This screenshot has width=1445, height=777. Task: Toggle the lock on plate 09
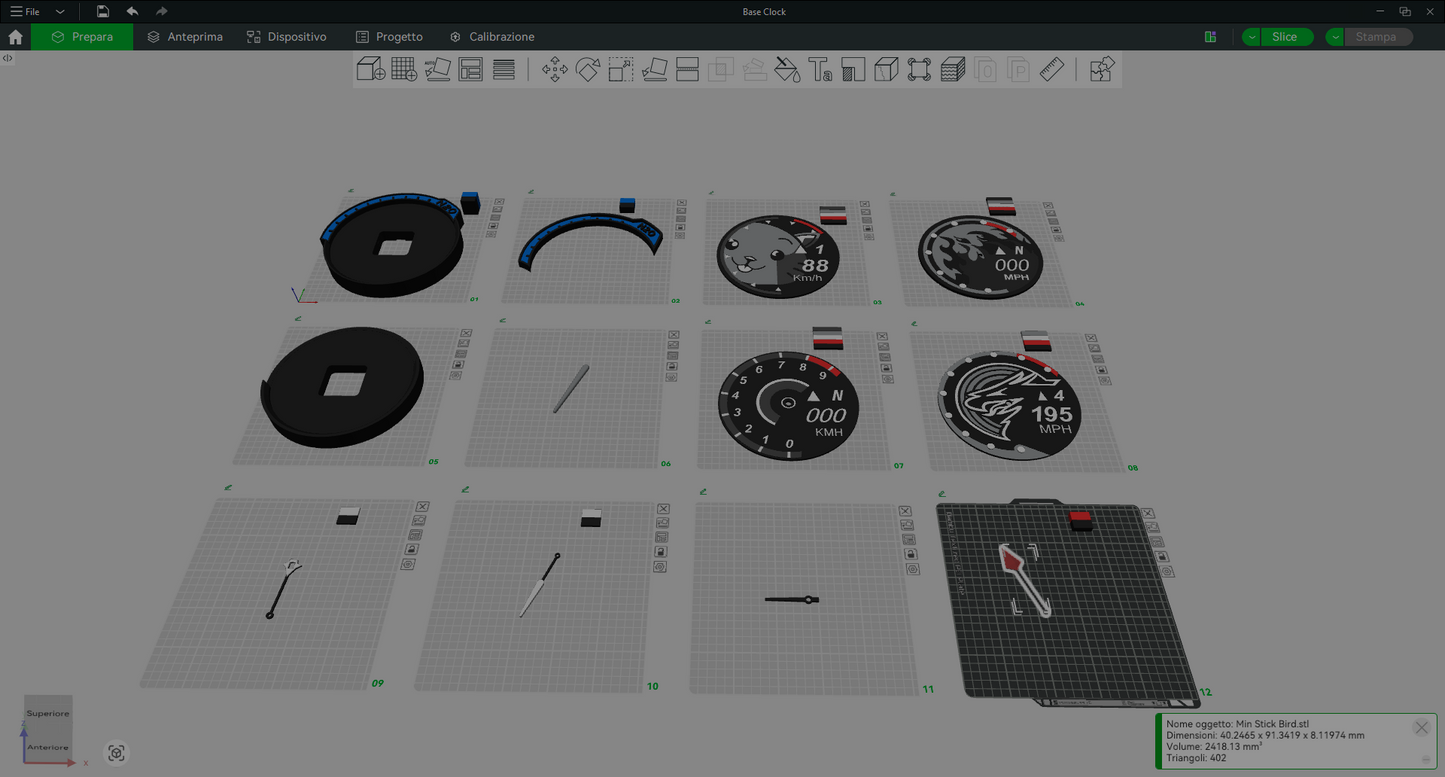(410, 549)
